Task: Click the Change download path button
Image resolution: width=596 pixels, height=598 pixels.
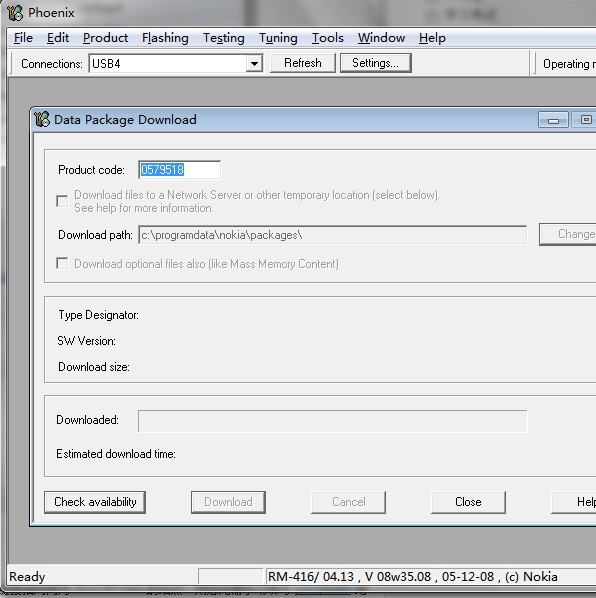Action: click(x=568, y=234)
